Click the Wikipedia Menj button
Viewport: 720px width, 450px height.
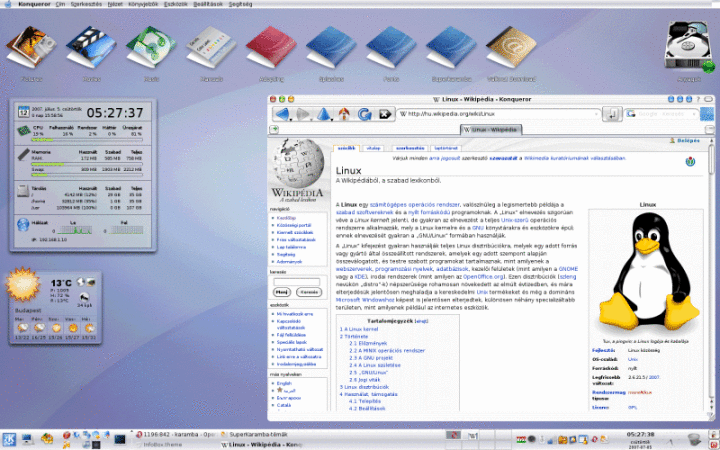point(281,292)
